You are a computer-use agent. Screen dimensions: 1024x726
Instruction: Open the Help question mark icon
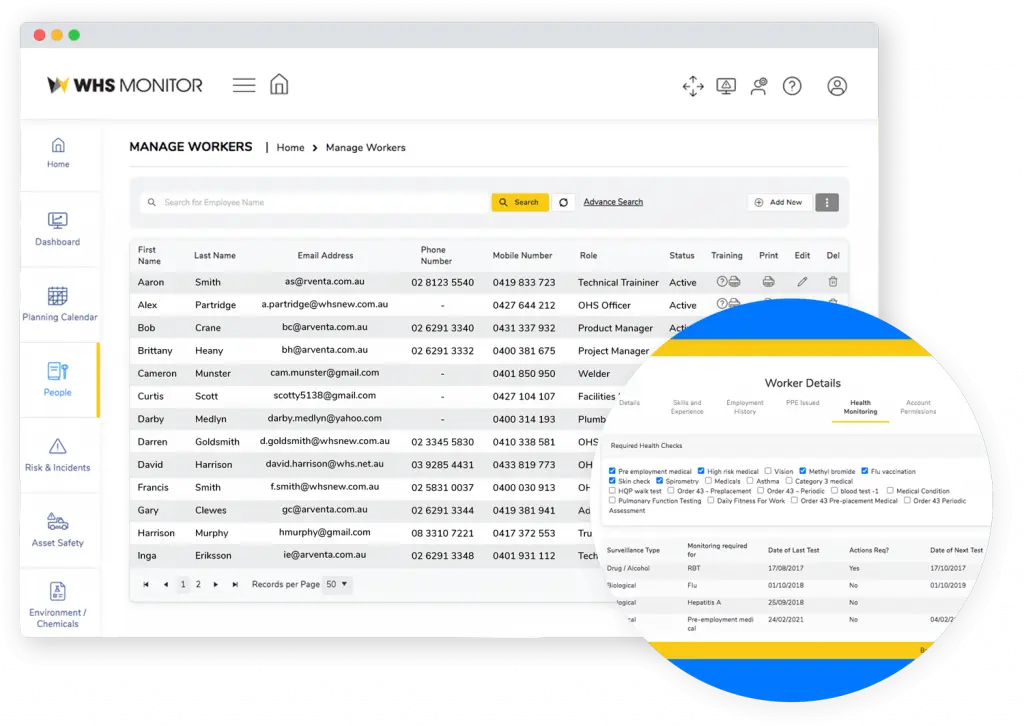click(x=792, y=86)
